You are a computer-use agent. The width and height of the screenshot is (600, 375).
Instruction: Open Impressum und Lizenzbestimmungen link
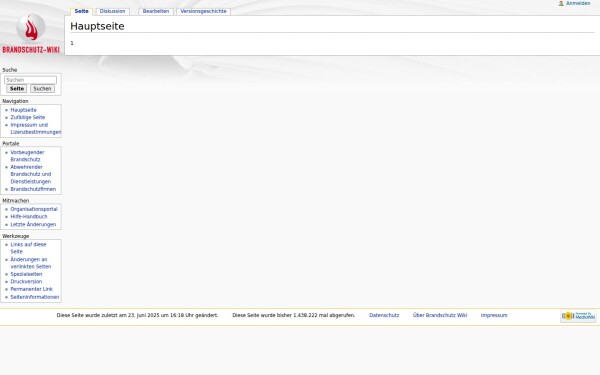(x=36, y=129)
